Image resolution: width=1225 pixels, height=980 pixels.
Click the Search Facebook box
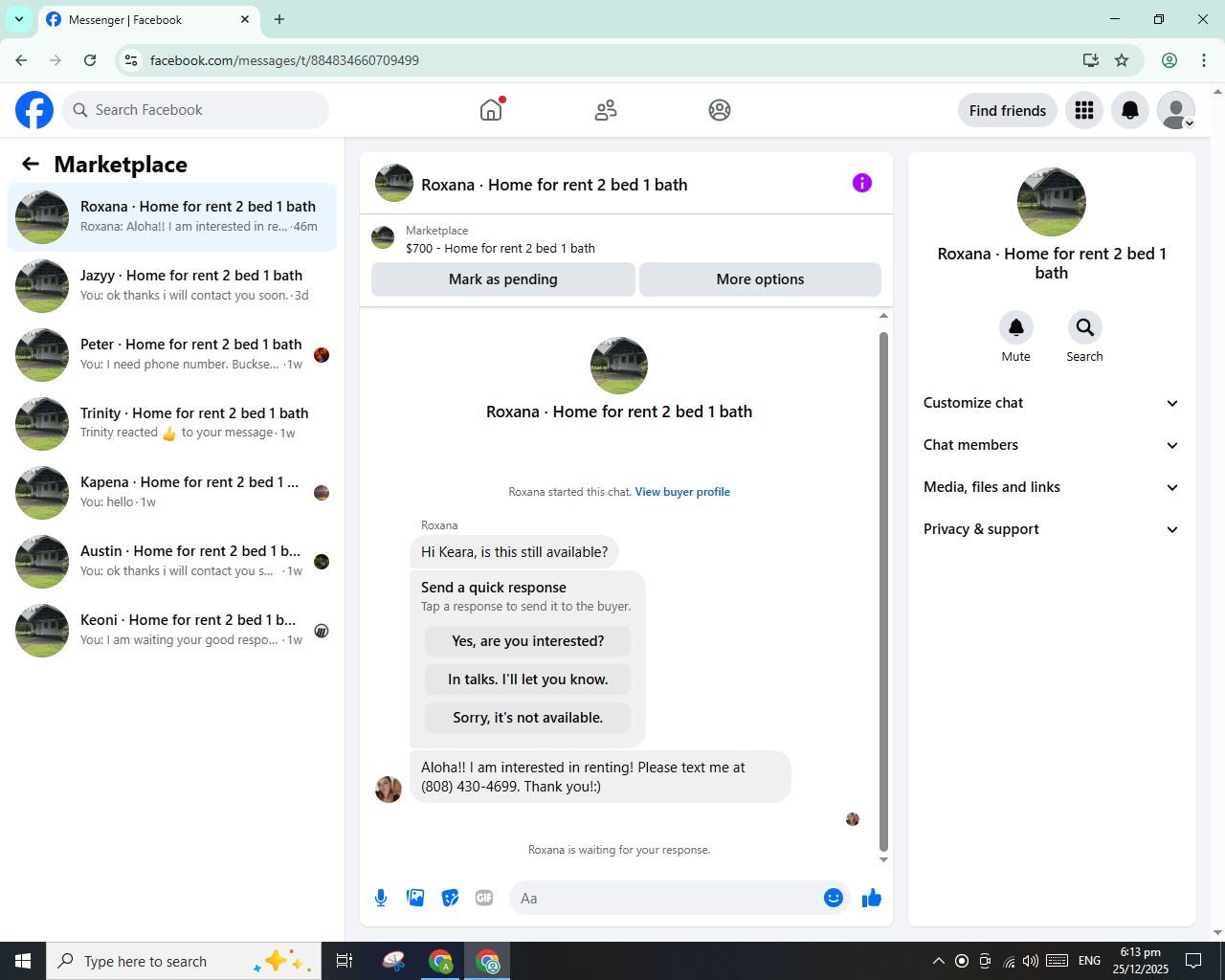[x=195, y=110]
